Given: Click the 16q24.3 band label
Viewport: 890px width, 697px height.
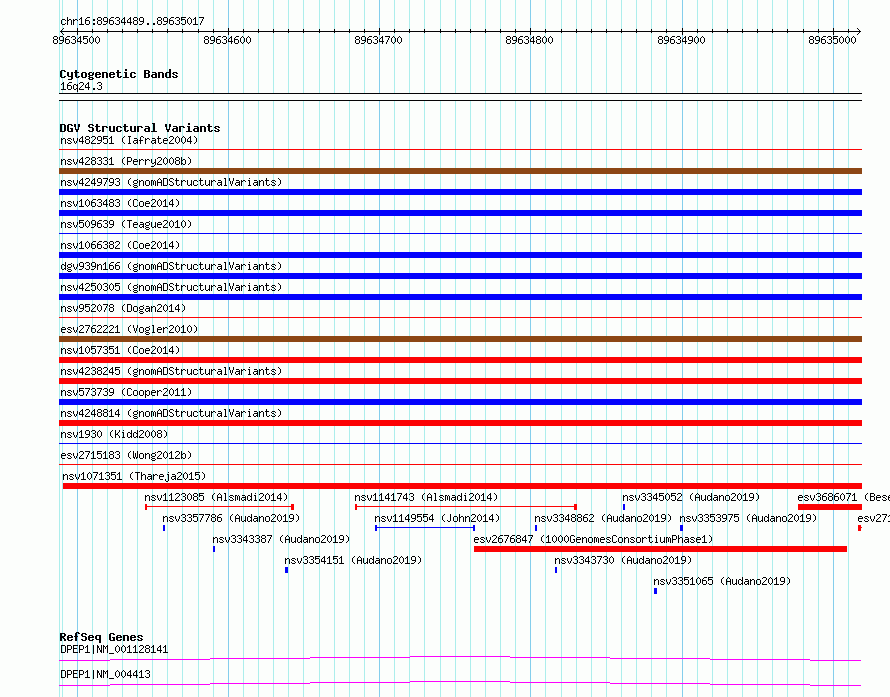Looking at the screenshot, I should (x=81, y=86).
